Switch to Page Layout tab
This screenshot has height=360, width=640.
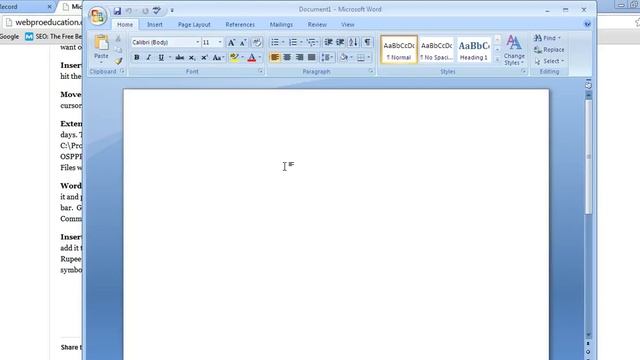click(194, 24)
